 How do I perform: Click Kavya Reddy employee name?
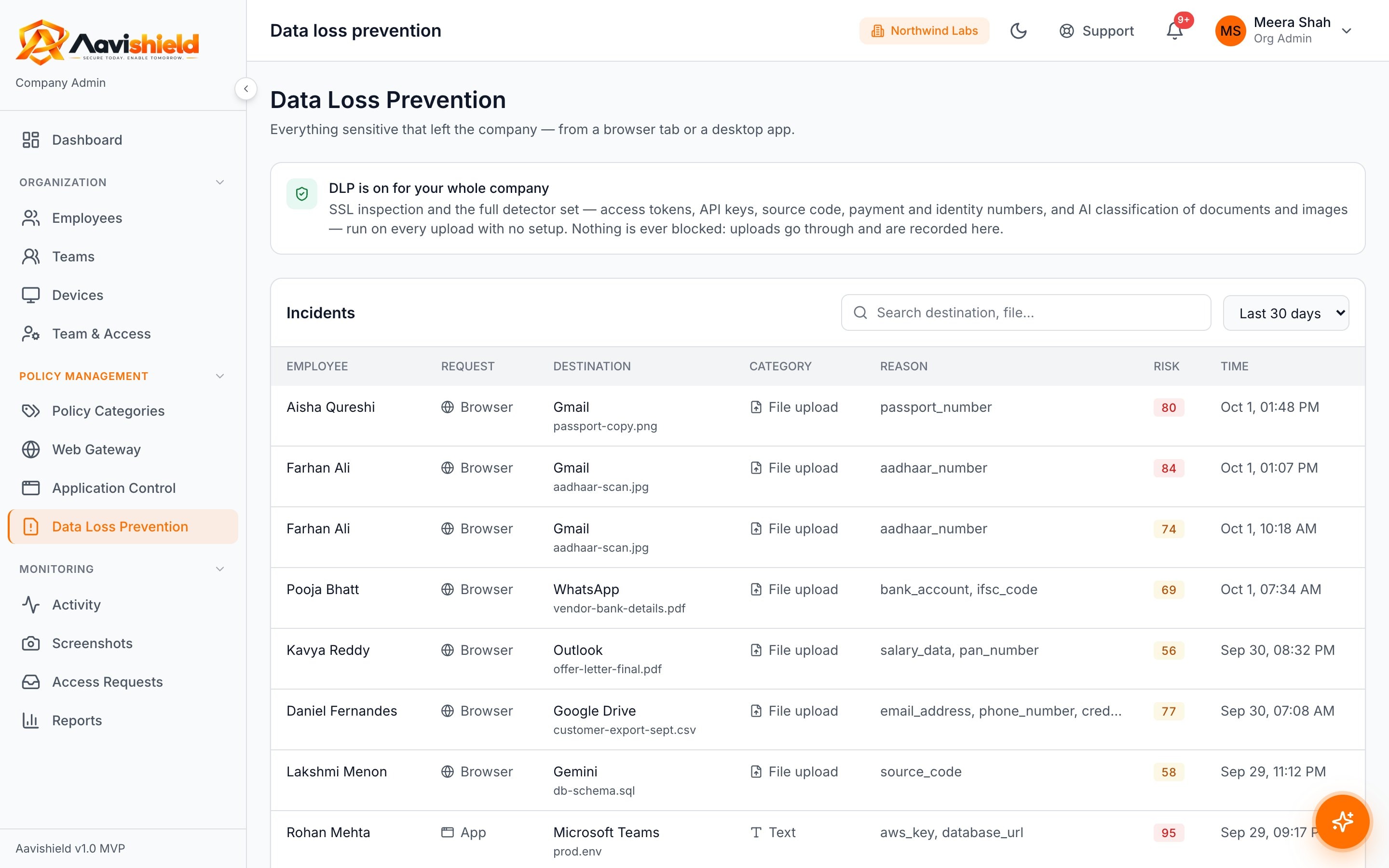[x=328, y=650]
